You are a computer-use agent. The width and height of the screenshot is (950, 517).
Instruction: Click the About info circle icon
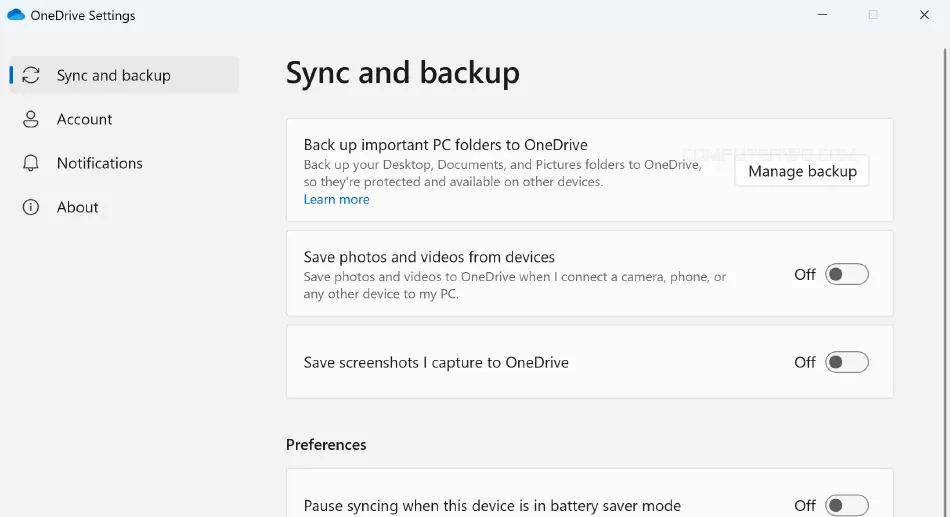(x=31, y=207)
